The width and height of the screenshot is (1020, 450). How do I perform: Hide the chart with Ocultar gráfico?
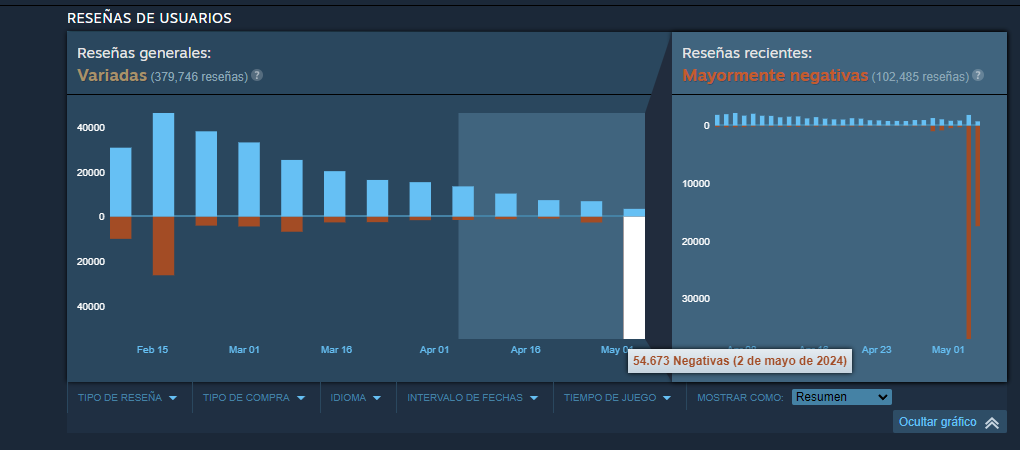[x=949, y=422]
